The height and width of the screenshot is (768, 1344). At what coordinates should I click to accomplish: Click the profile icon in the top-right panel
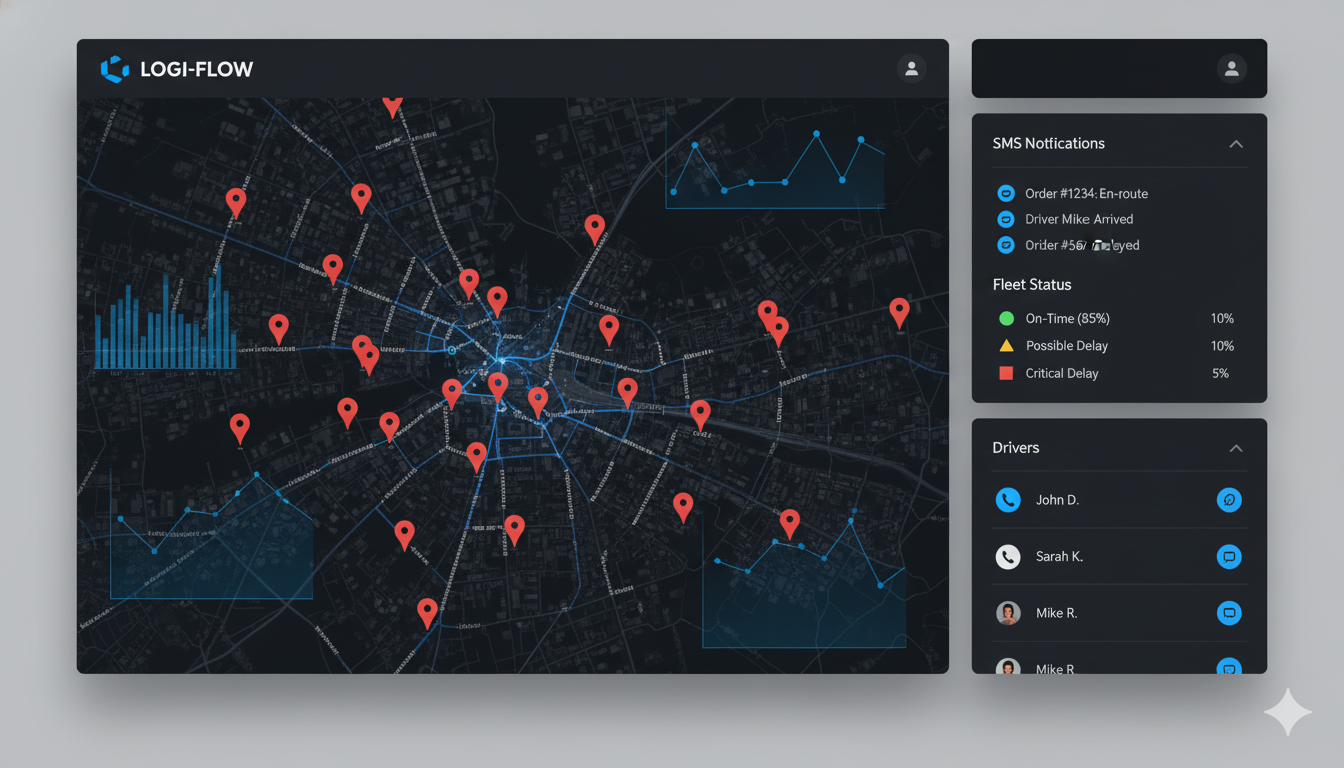point(1231,68)
